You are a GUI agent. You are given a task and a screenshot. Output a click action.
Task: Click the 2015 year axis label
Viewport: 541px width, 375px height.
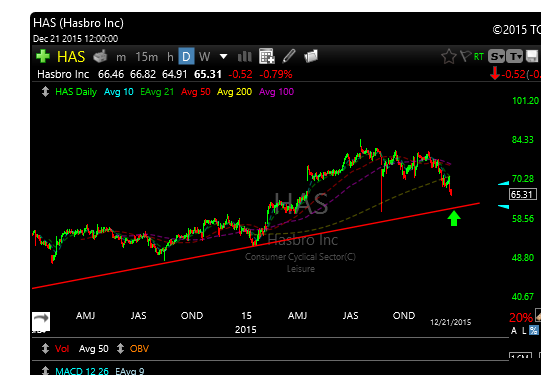pyautogui.click(x=246, y=330)
